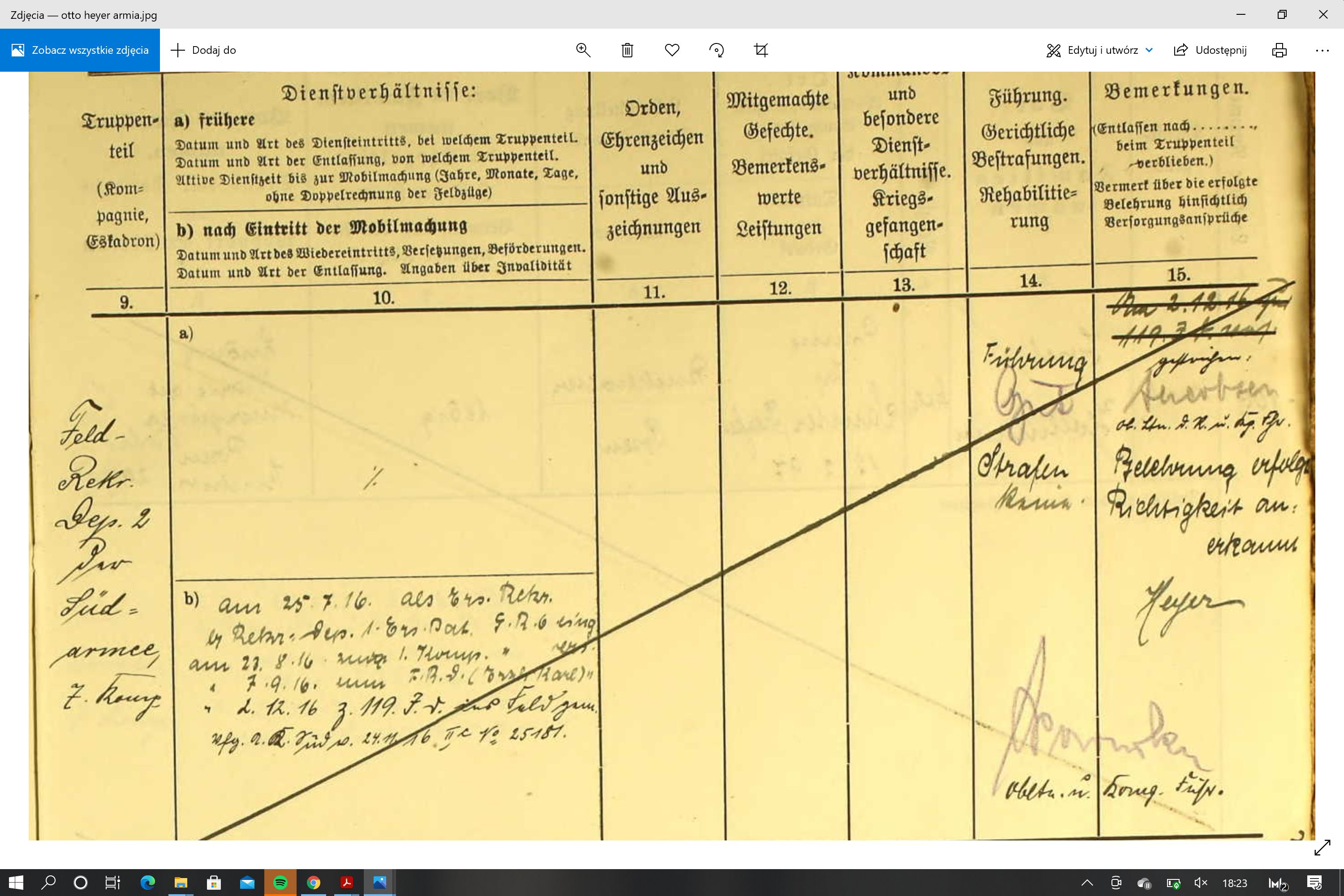Screen dimensions: 1344x896
Task: Click Dodaj do button
Action: pos(203,50)
